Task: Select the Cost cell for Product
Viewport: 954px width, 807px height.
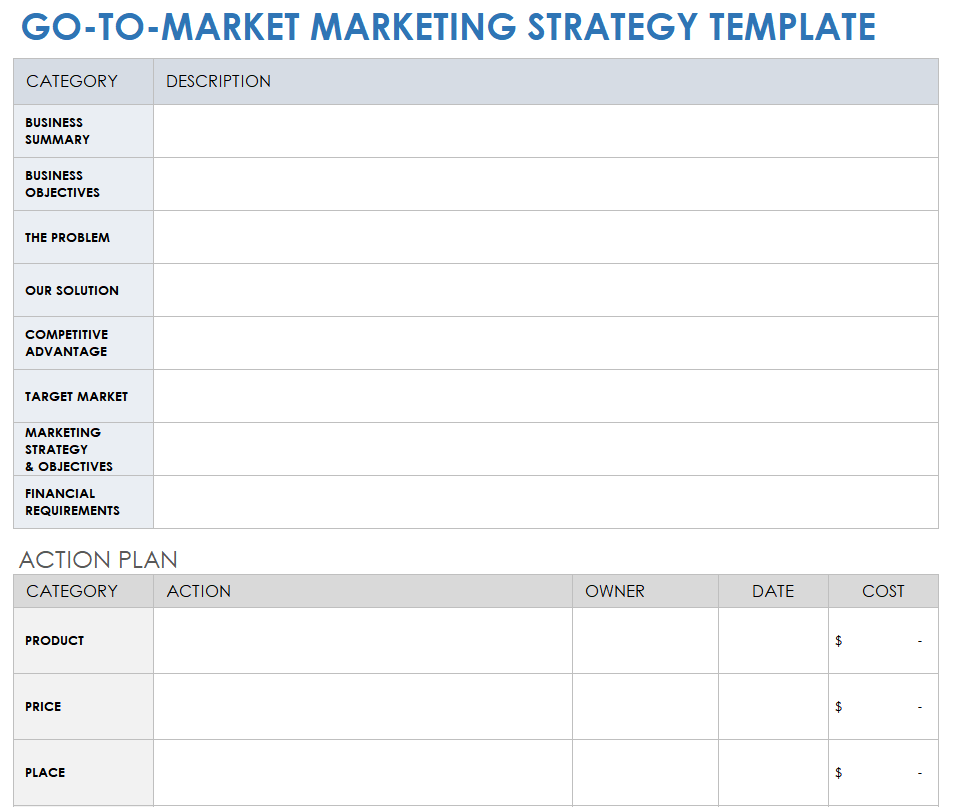Action: [883, 640]
